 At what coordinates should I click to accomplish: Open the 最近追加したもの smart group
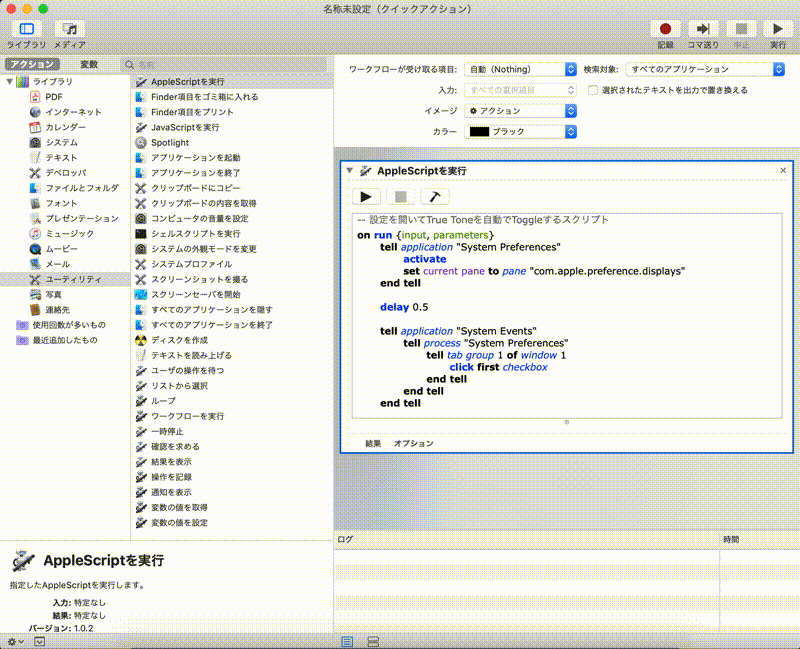65,340
